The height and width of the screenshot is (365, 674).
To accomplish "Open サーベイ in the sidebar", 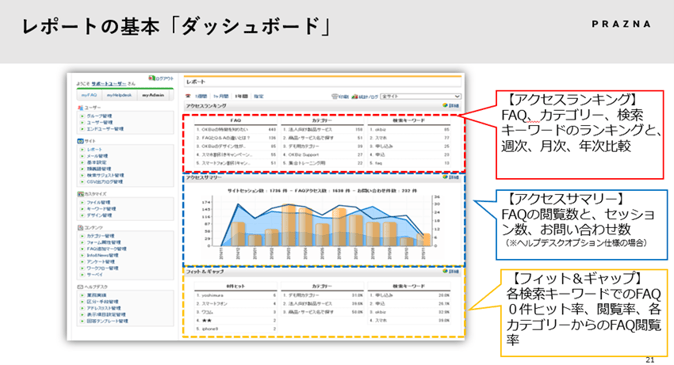I will tap(95, 274).
